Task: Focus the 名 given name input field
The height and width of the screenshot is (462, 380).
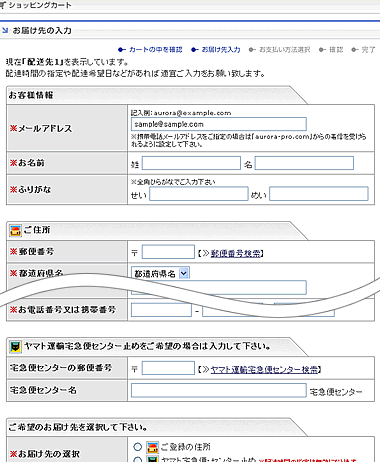Action: [x=304, y=163]
